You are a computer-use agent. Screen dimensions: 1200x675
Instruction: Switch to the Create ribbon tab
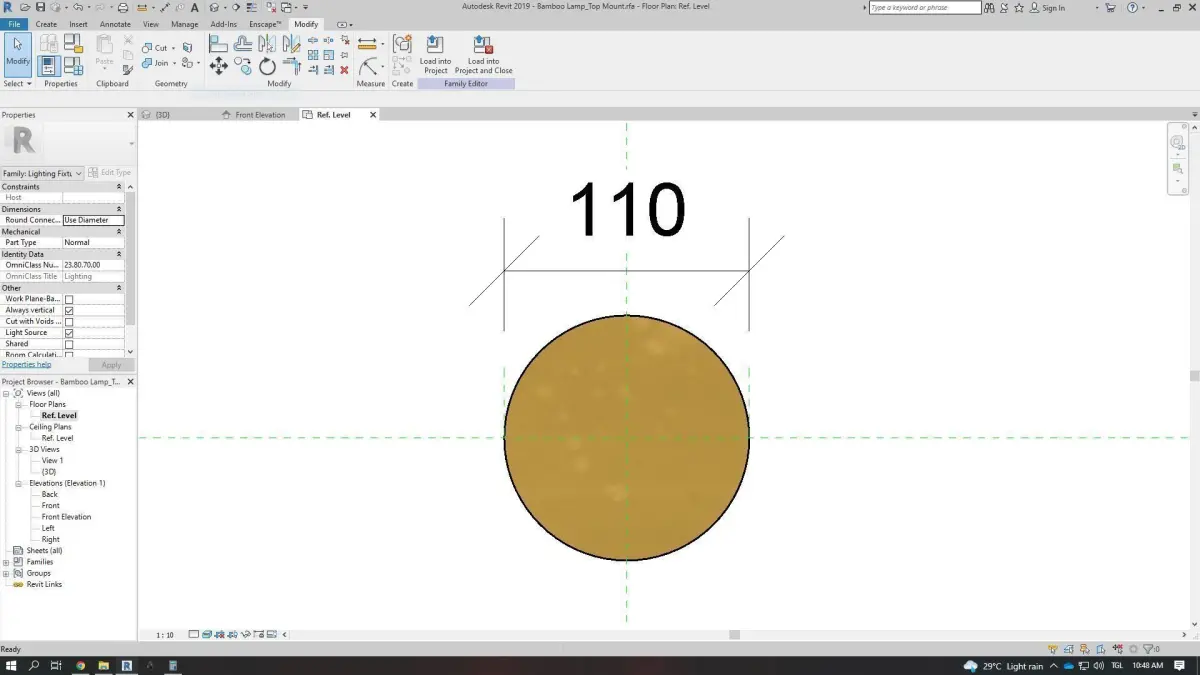[46, 24]
